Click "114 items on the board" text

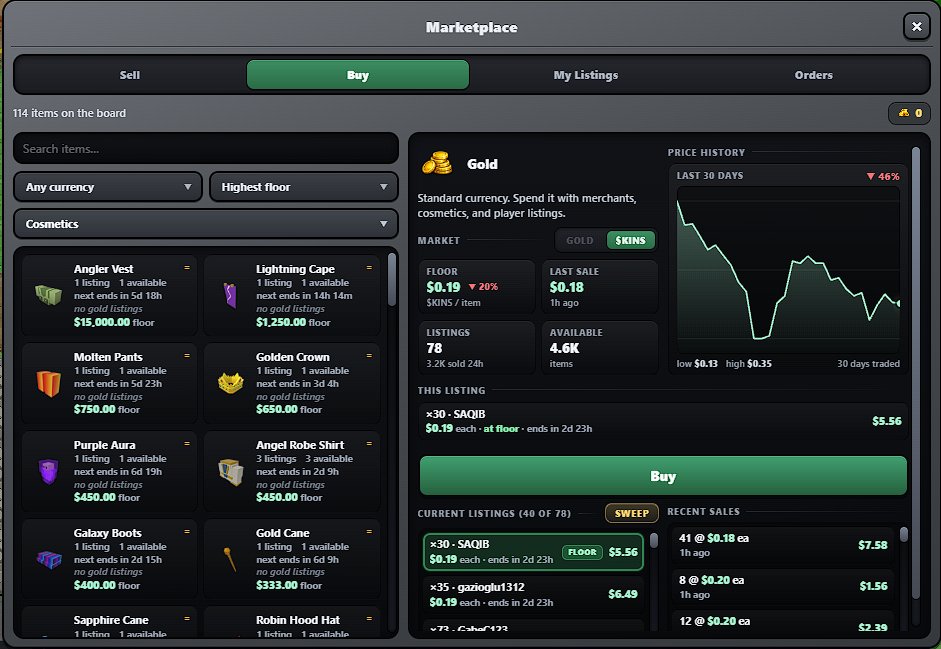point(70,113)
